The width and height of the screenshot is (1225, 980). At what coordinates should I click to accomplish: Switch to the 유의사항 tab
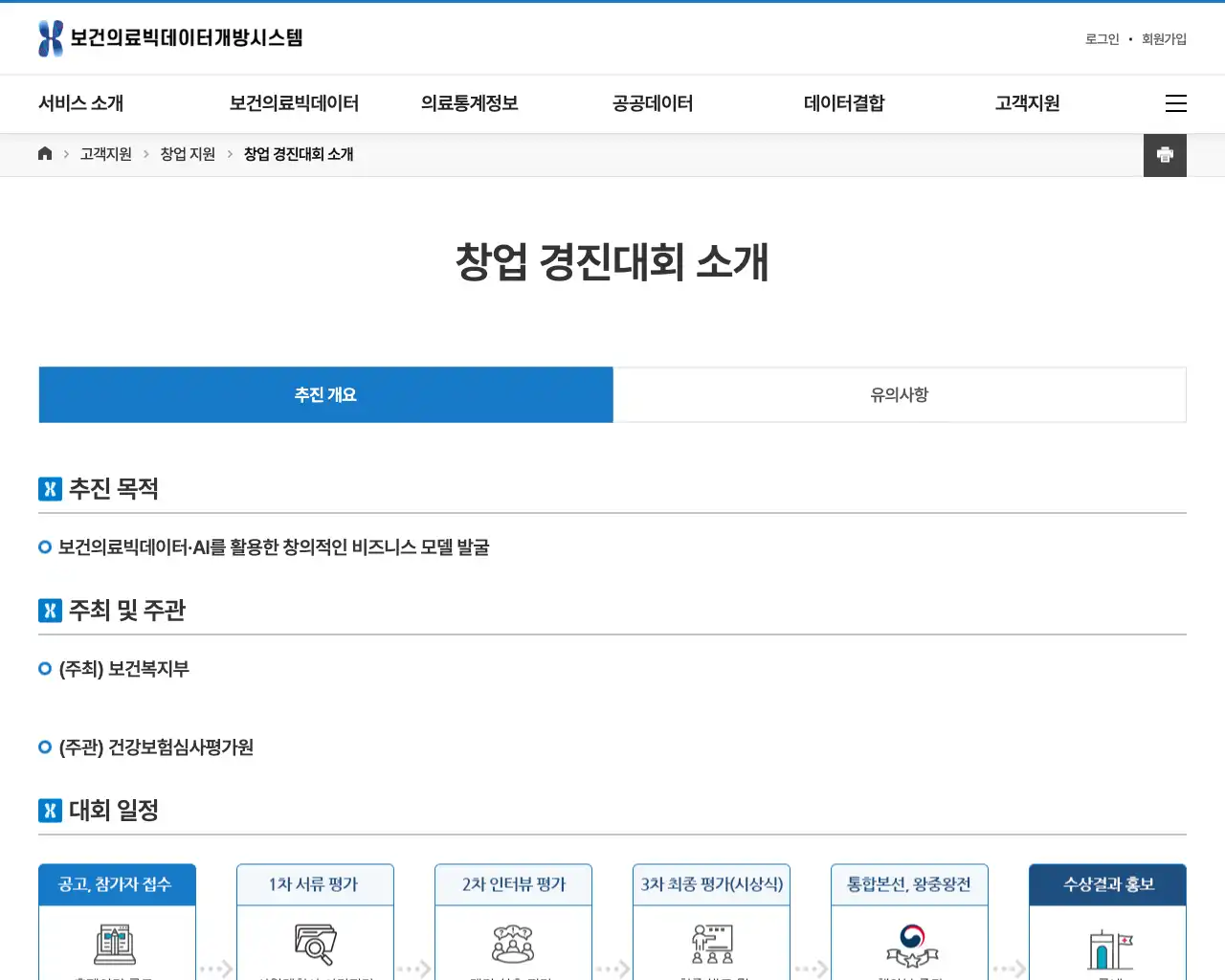click(900, 394)
